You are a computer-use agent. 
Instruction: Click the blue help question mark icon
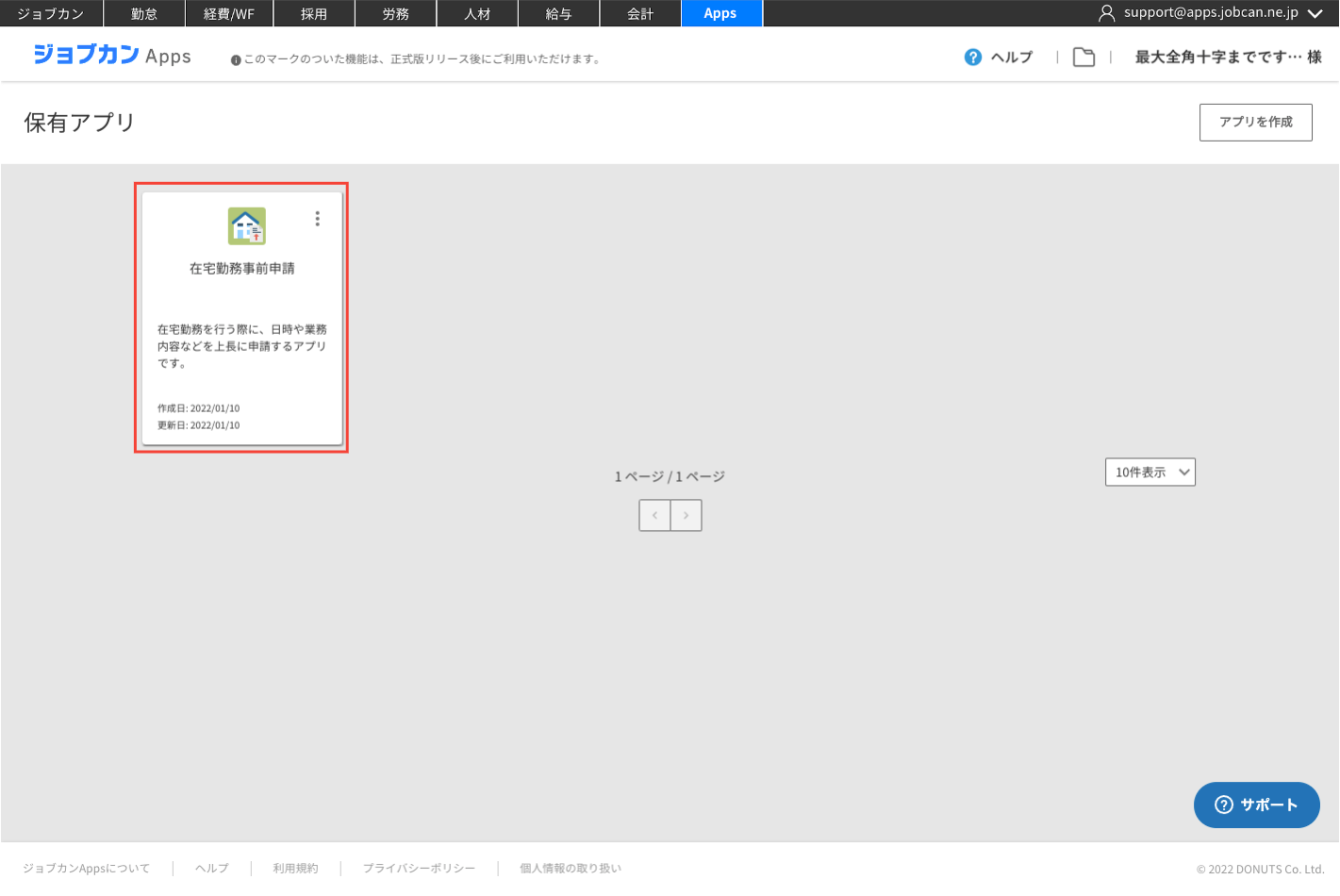coord(973,58)
